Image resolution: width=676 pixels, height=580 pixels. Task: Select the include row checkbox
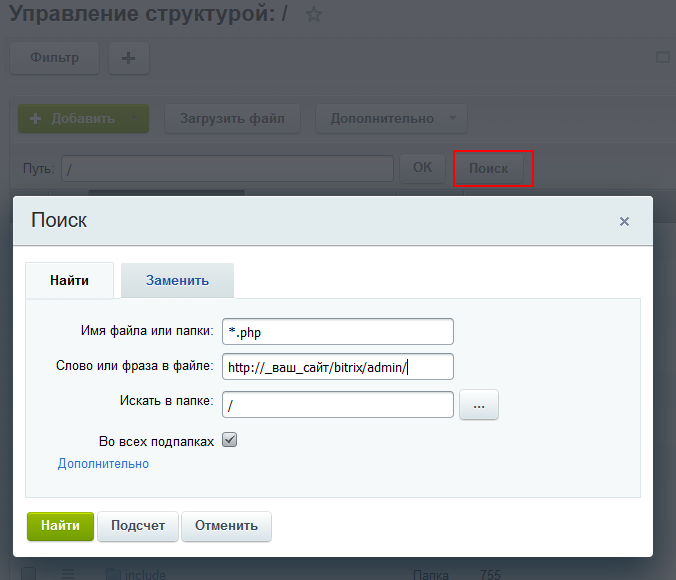[29, 574]
